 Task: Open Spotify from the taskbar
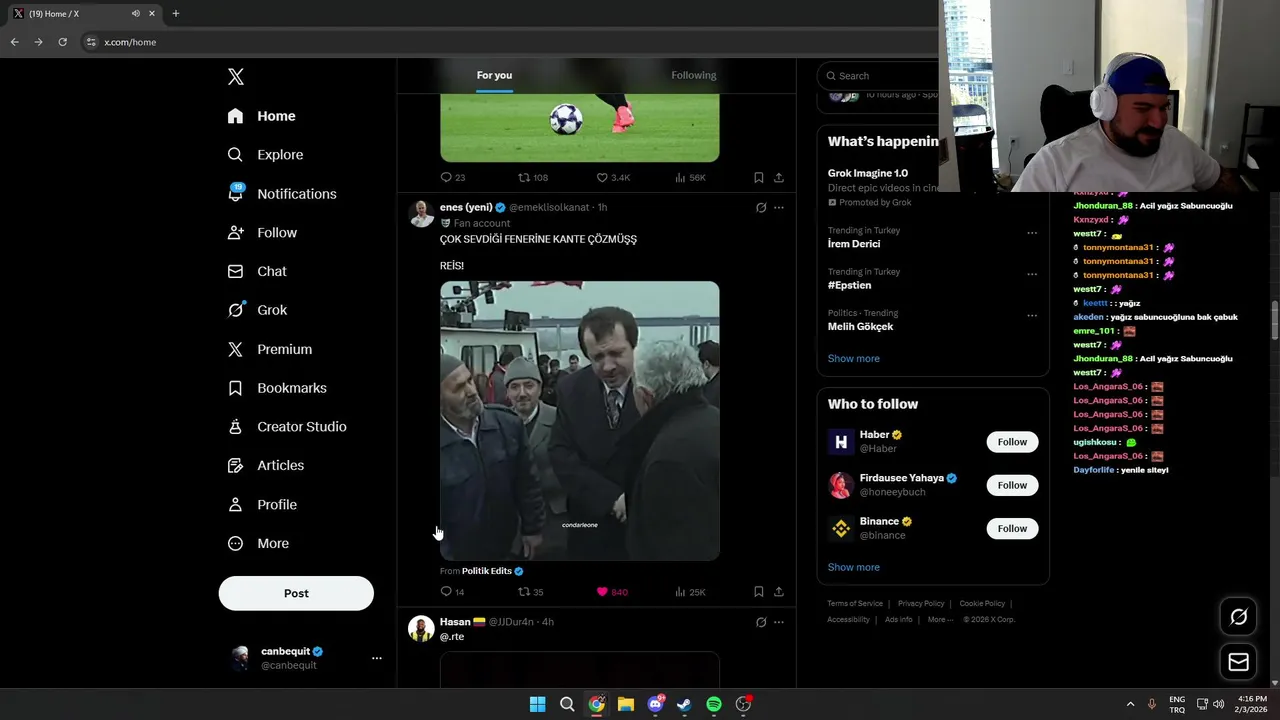(x=714, y=704)
